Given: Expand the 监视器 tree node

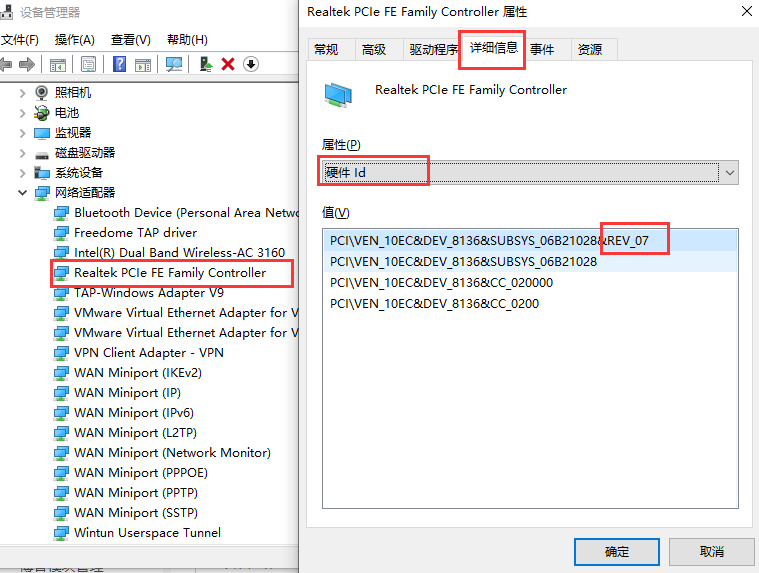Looking at the screenshot, I should [22, 133].
